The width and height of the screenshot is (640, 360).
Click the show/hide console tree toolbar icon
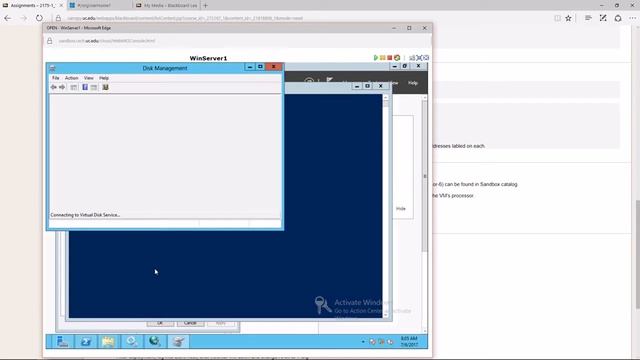tap(73, 87)
